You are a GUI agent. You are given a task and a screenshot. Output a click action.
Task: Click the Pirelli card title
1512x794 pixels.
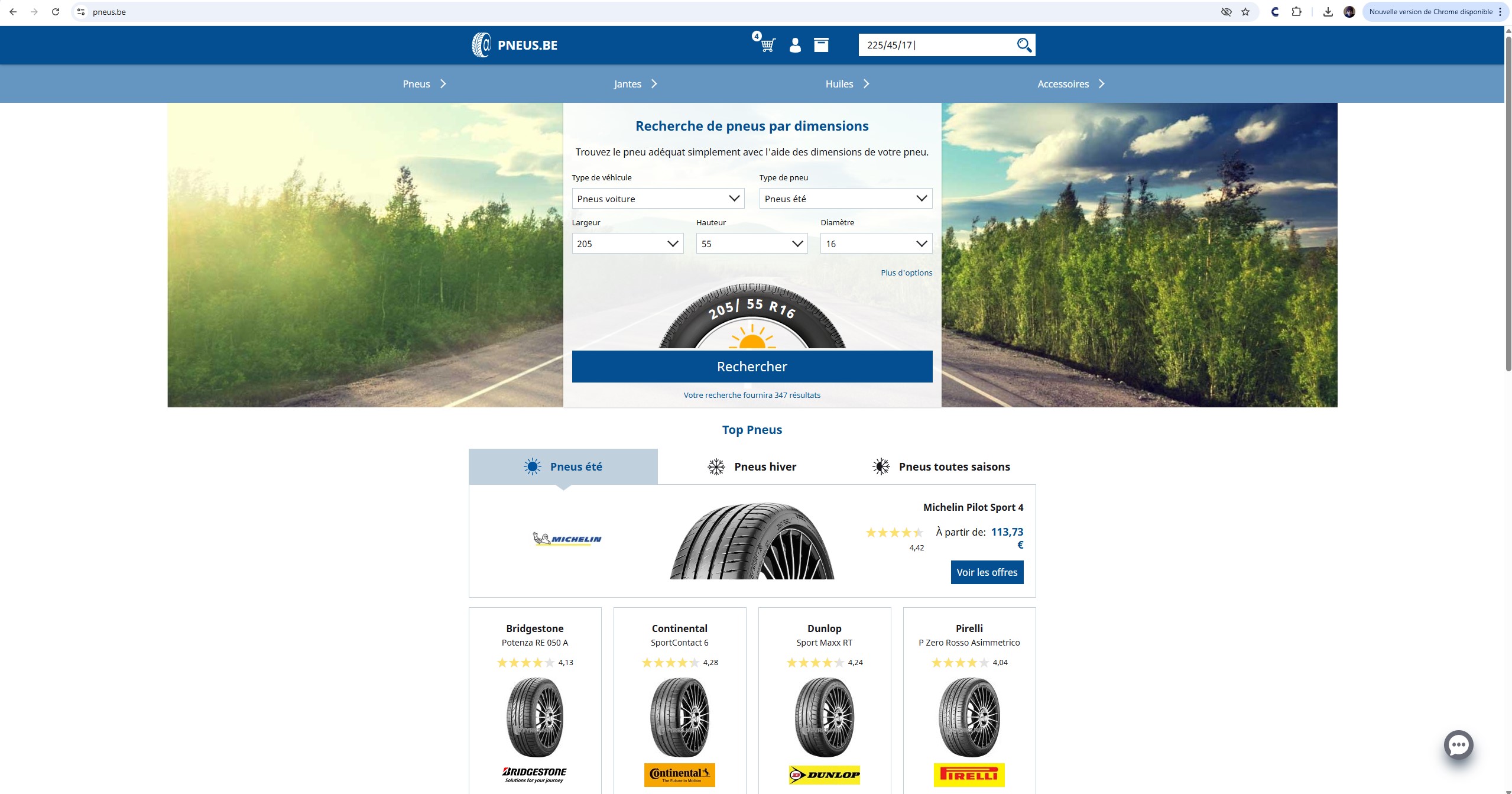pos(969,628)
